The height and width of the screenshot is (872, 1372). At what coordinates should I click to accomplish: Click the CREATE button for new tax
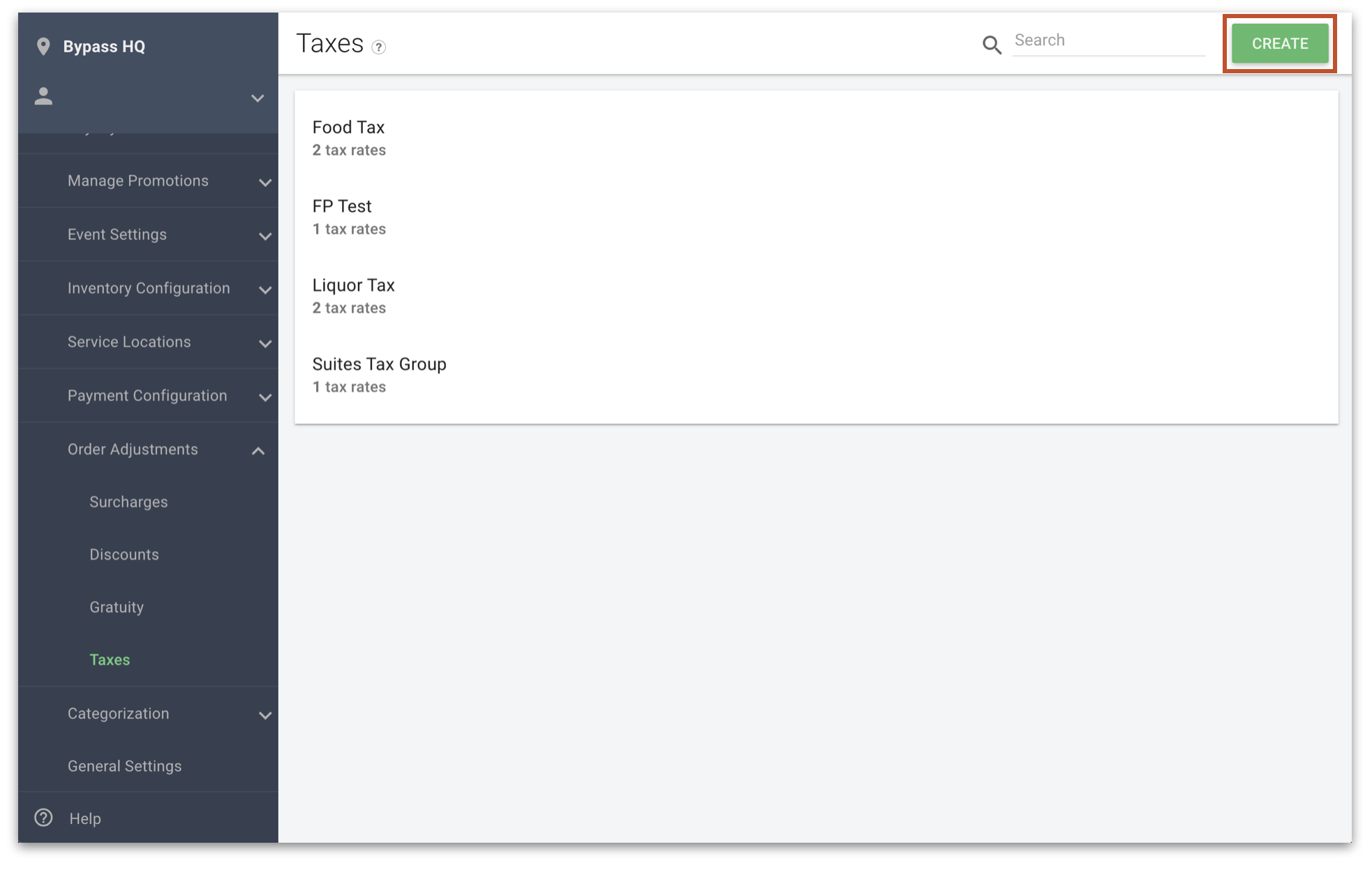(1281, 43)
